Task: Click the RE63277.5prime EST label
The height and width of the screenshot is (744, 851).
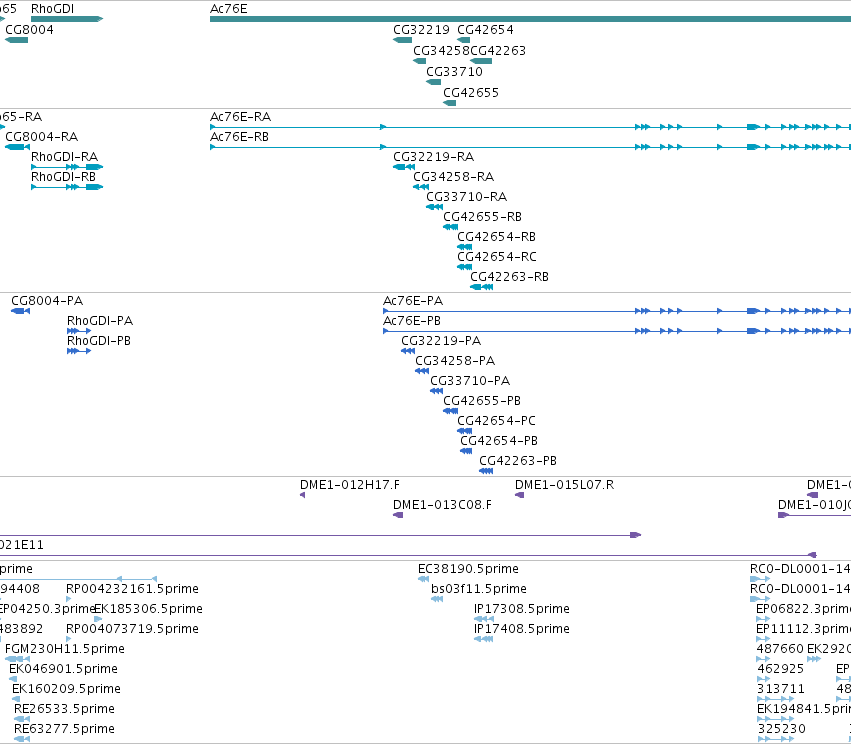Action: pos(65,729)
